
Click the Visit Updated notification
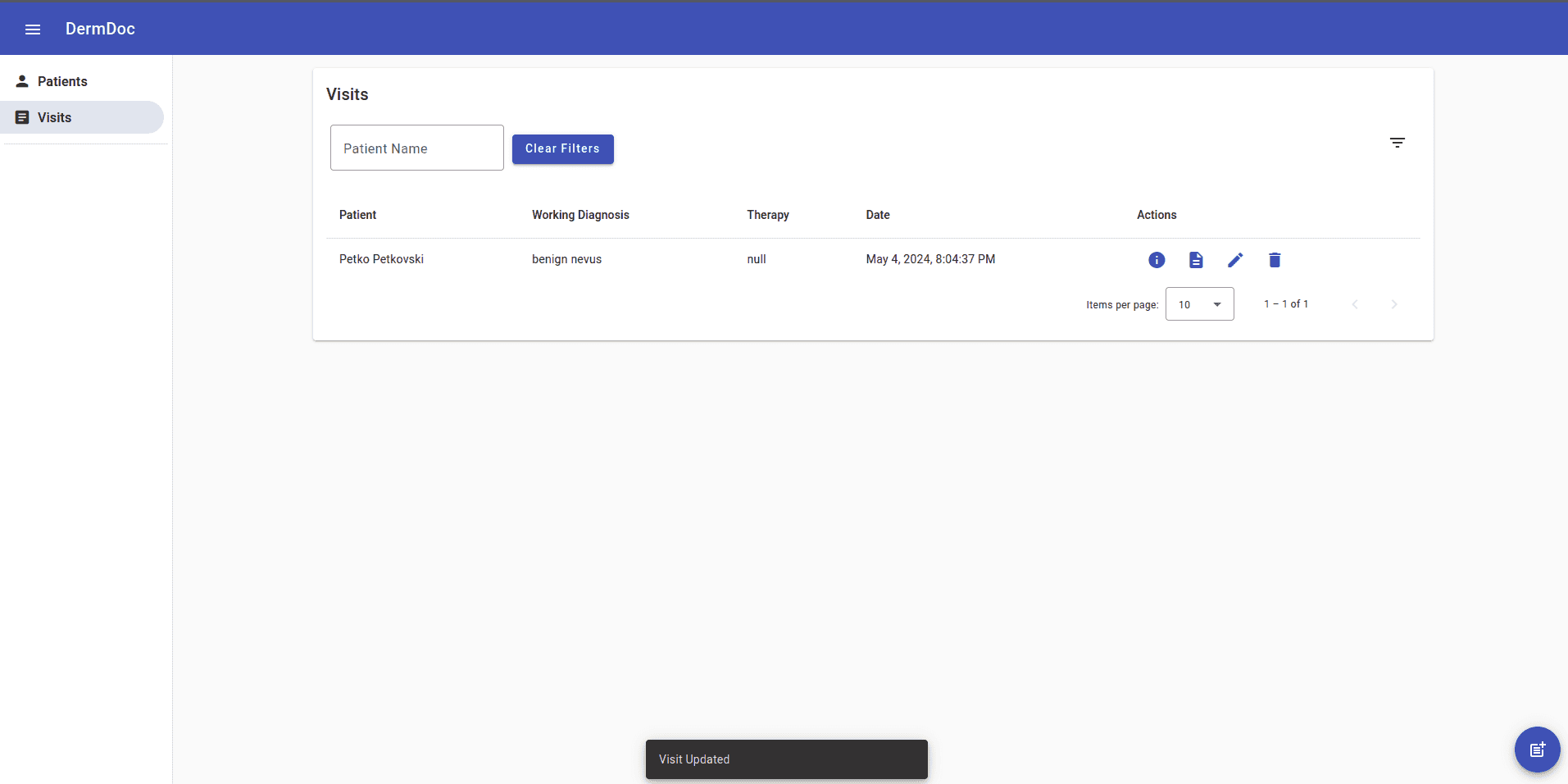coord(786,759)
